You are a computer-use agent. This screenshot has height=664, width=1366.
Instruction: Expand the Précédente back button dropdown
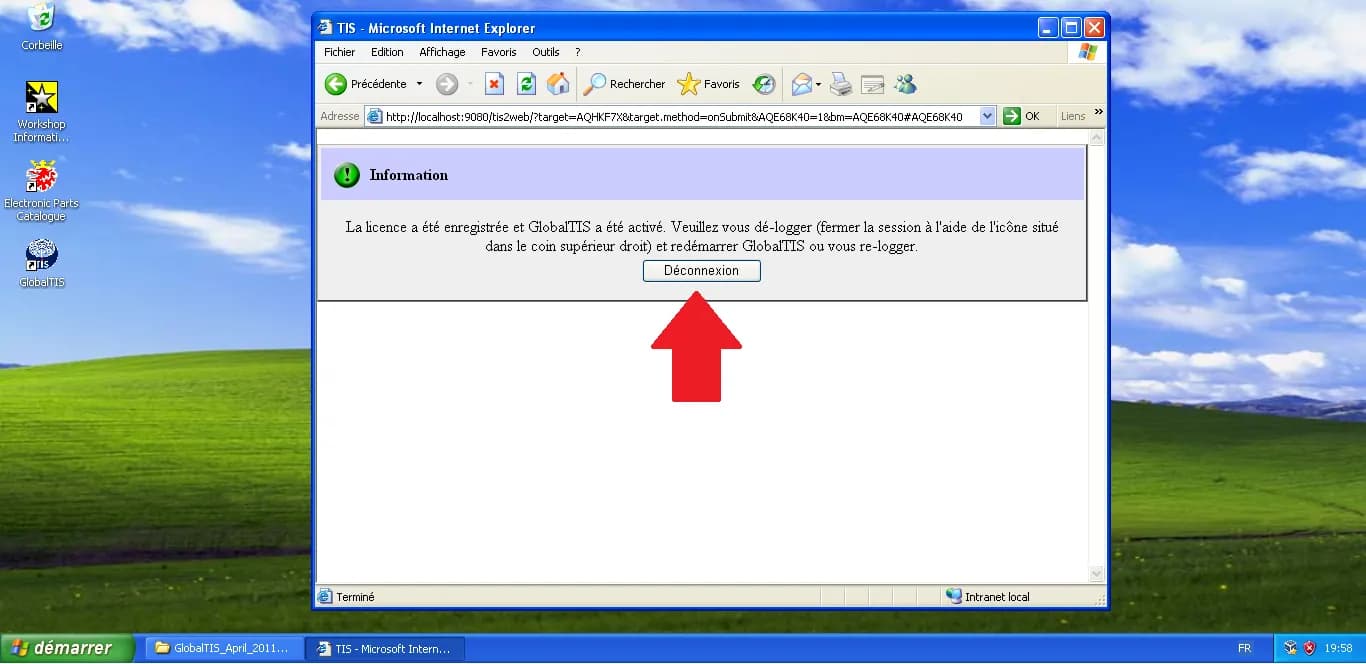[x=421, y=84]
